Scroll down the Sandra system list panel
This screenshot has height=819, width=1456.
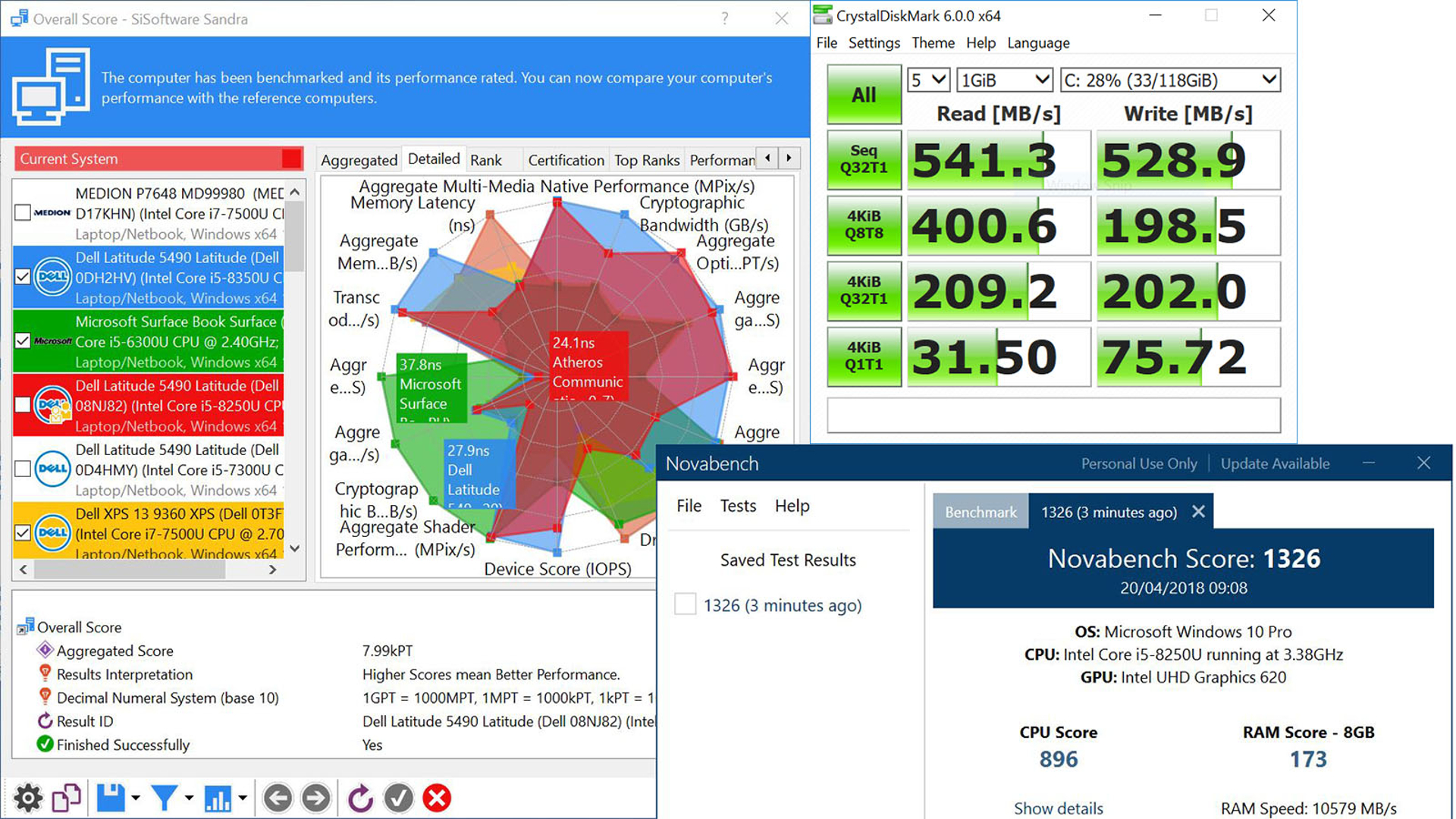296,548
